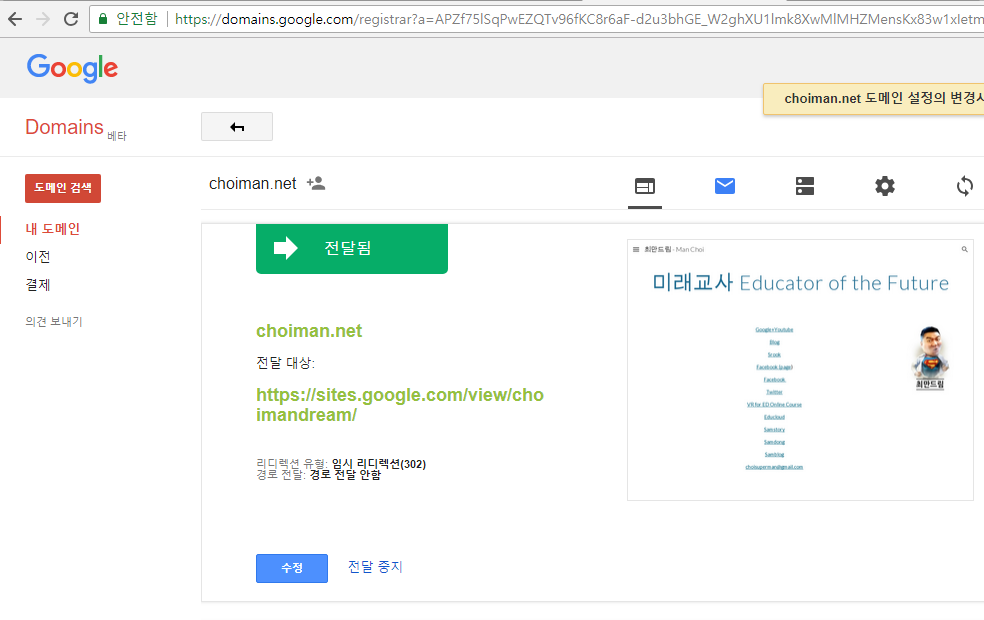Open the settings gear tab
Viewport: 984px width, 620px height.
pyautogui.click(x=885, y=186)
